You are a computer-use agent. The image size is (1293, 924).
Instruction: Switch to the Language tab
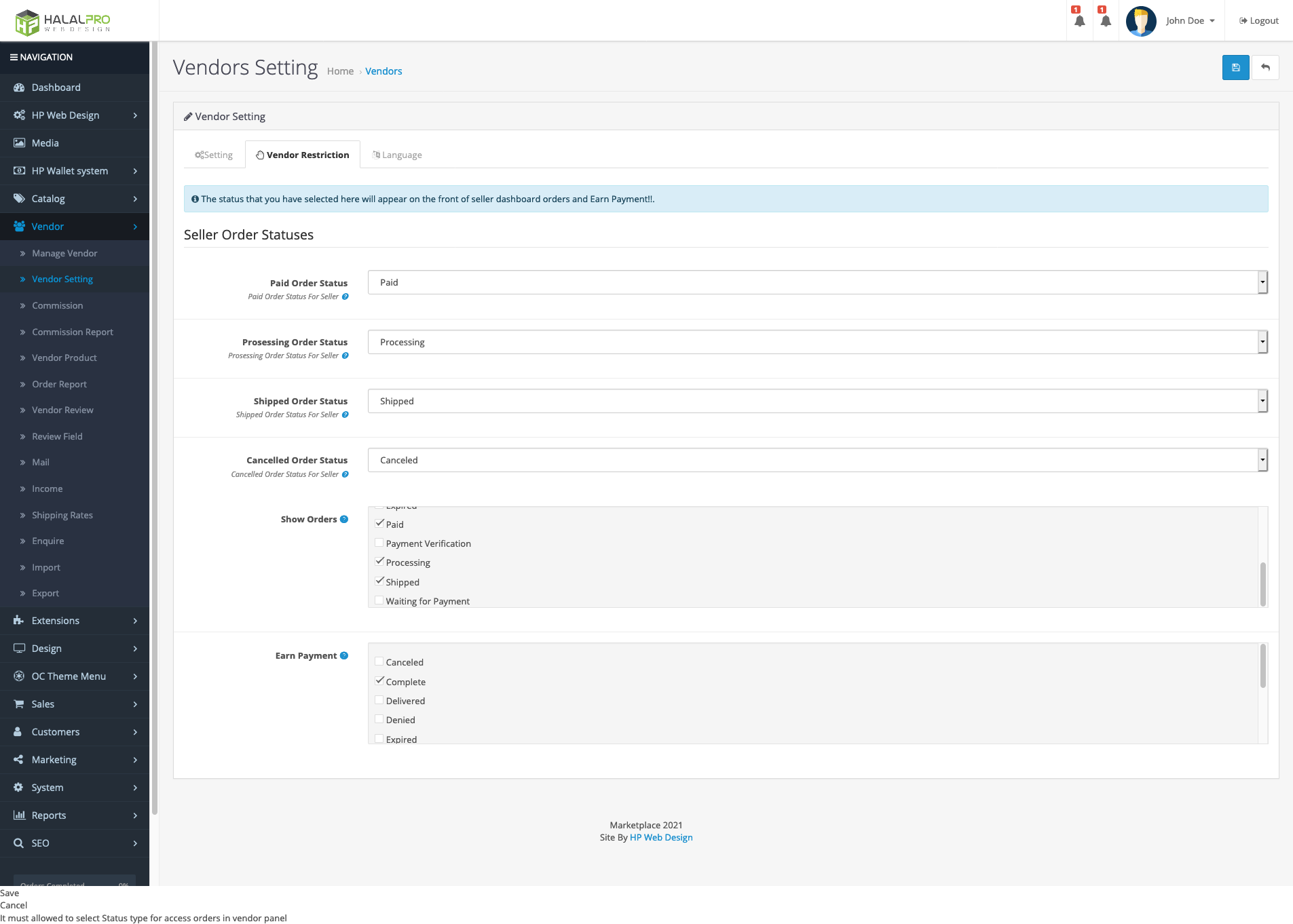point(397,155)
